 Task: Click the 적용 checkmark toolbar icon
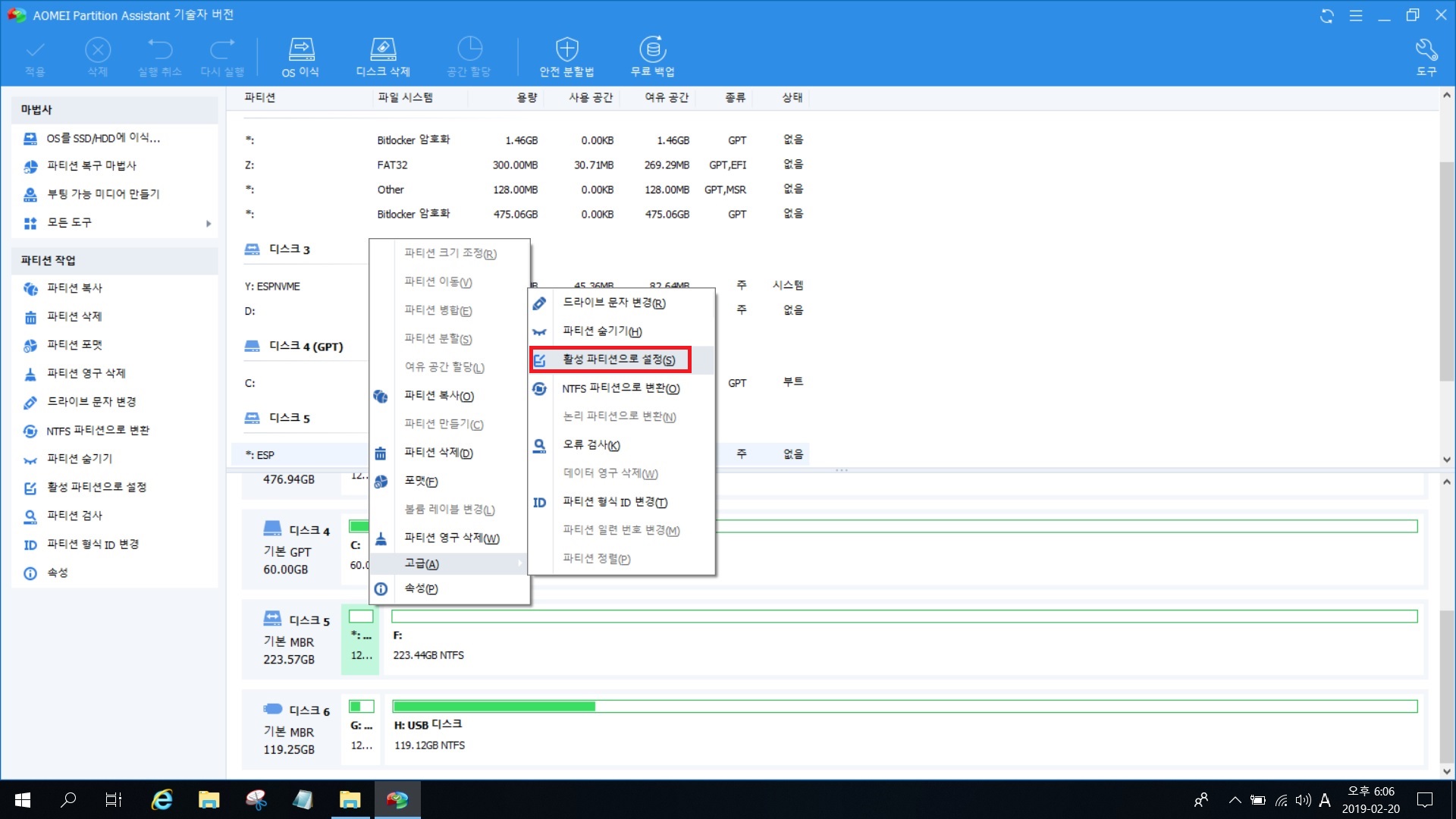click(x=35, y=58)
